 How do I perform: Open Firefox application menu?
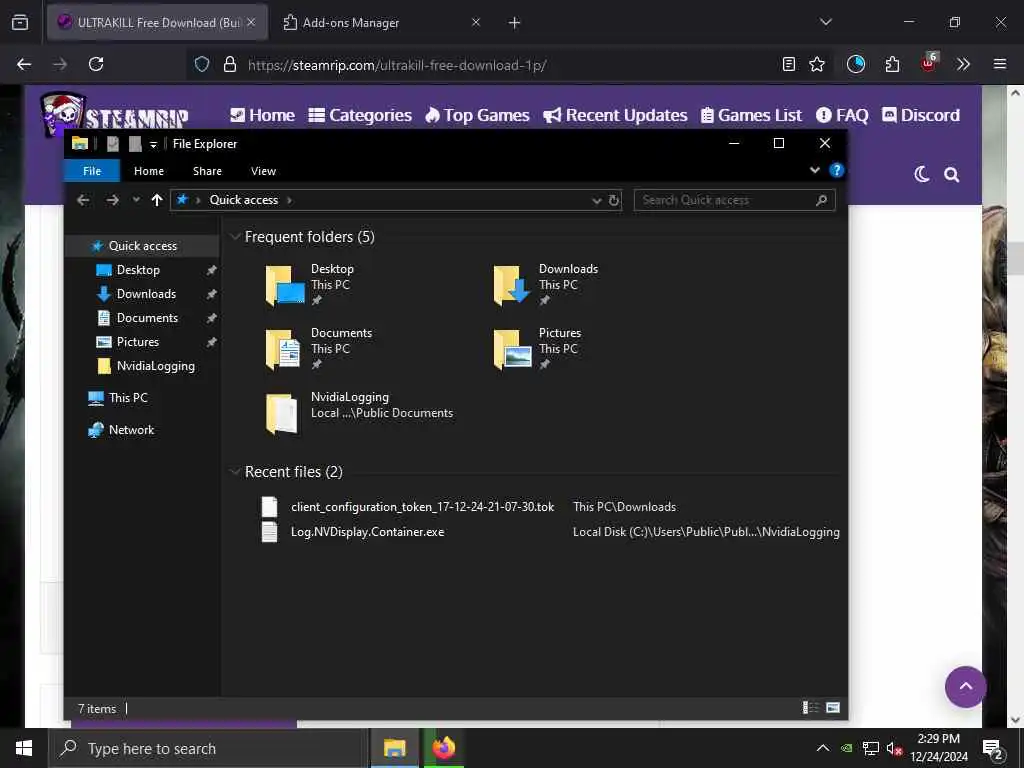[x=999, y=64]
